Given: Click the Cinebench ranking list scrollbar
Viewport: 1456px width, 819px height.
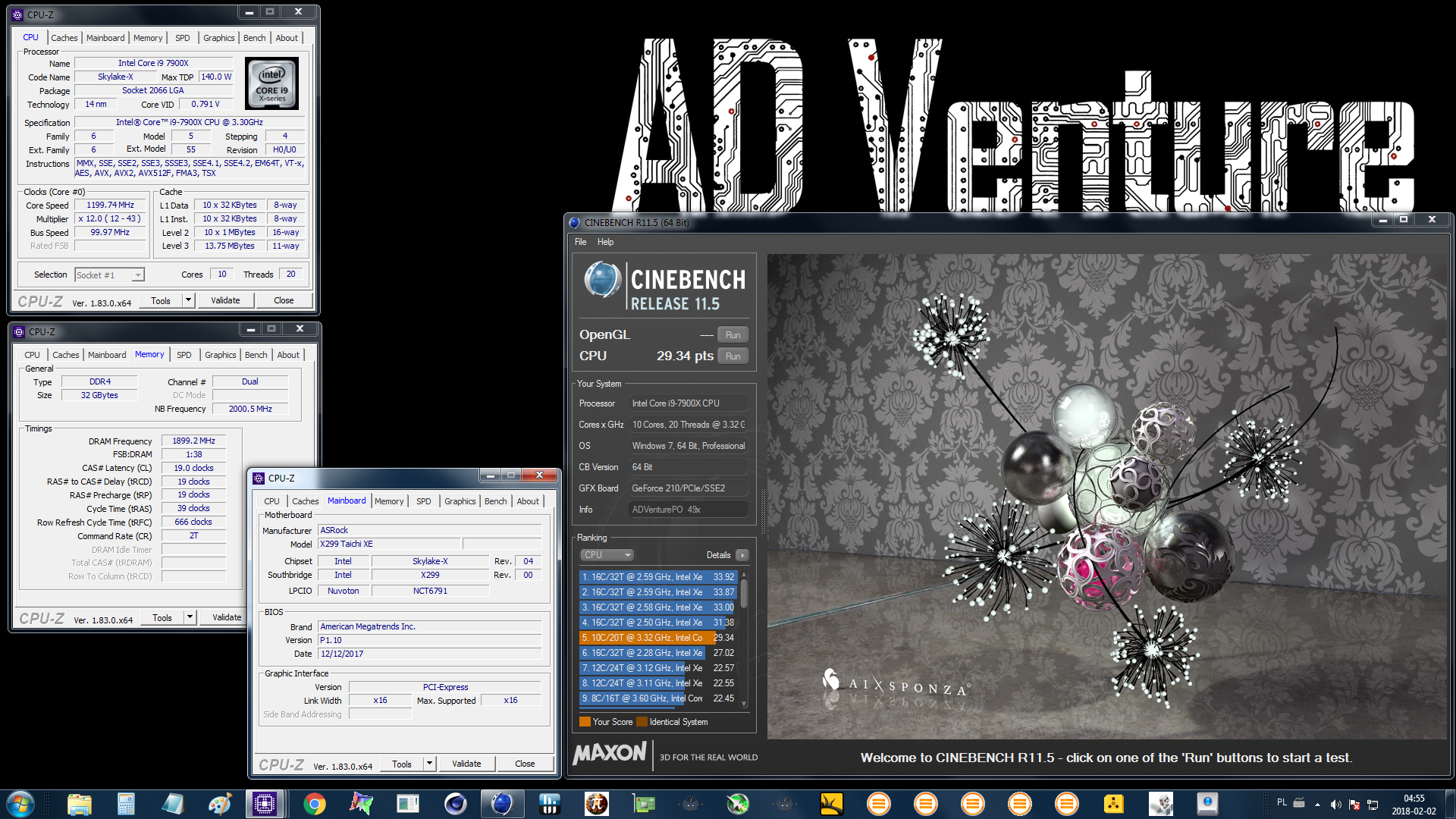Looking at the screenshot, I should (744, 639).
